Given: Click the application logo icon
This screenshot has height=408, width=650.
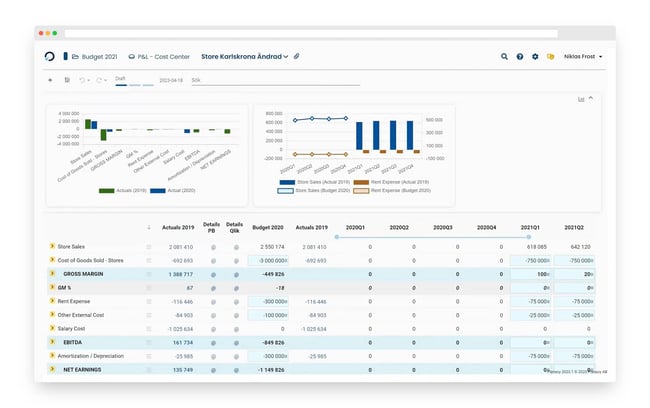Looking at the screenshot, I should click(x=49, y=56).
